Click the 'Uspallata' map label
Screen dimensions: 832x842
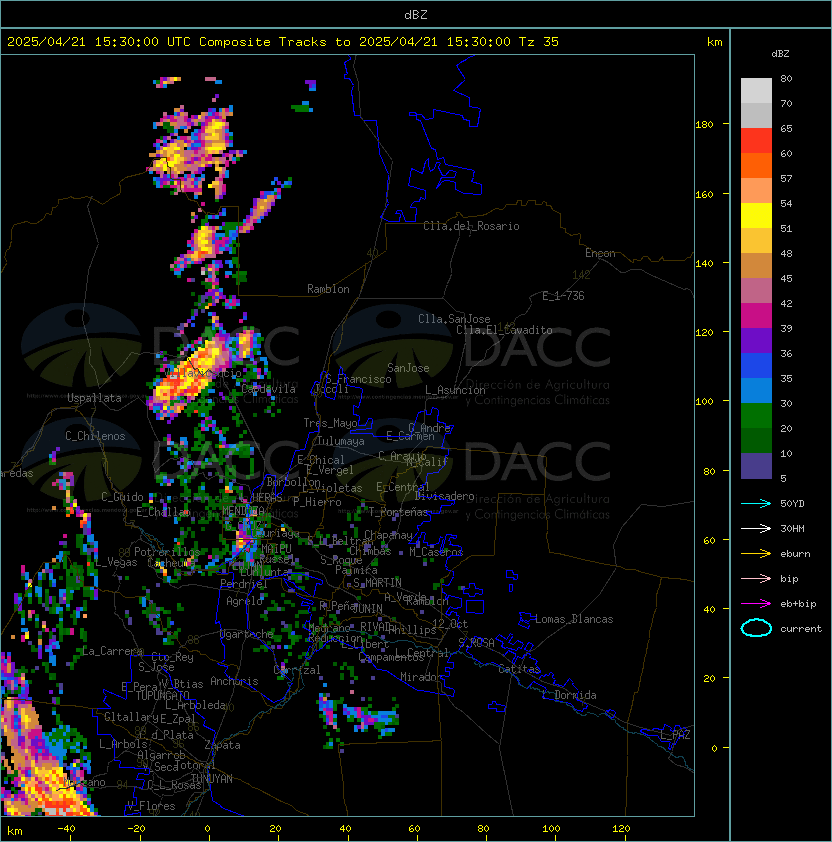(94, 398)
